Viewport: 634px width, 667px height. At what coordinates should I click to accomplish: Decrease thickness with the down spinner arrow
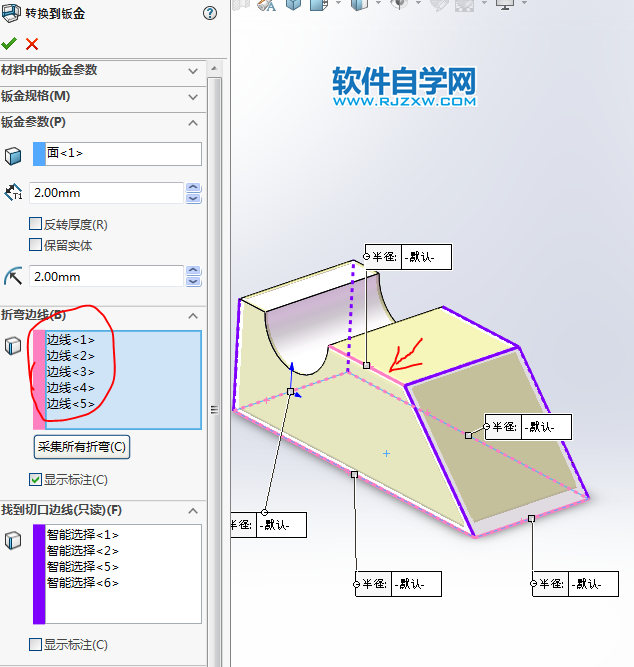point(194,198)
